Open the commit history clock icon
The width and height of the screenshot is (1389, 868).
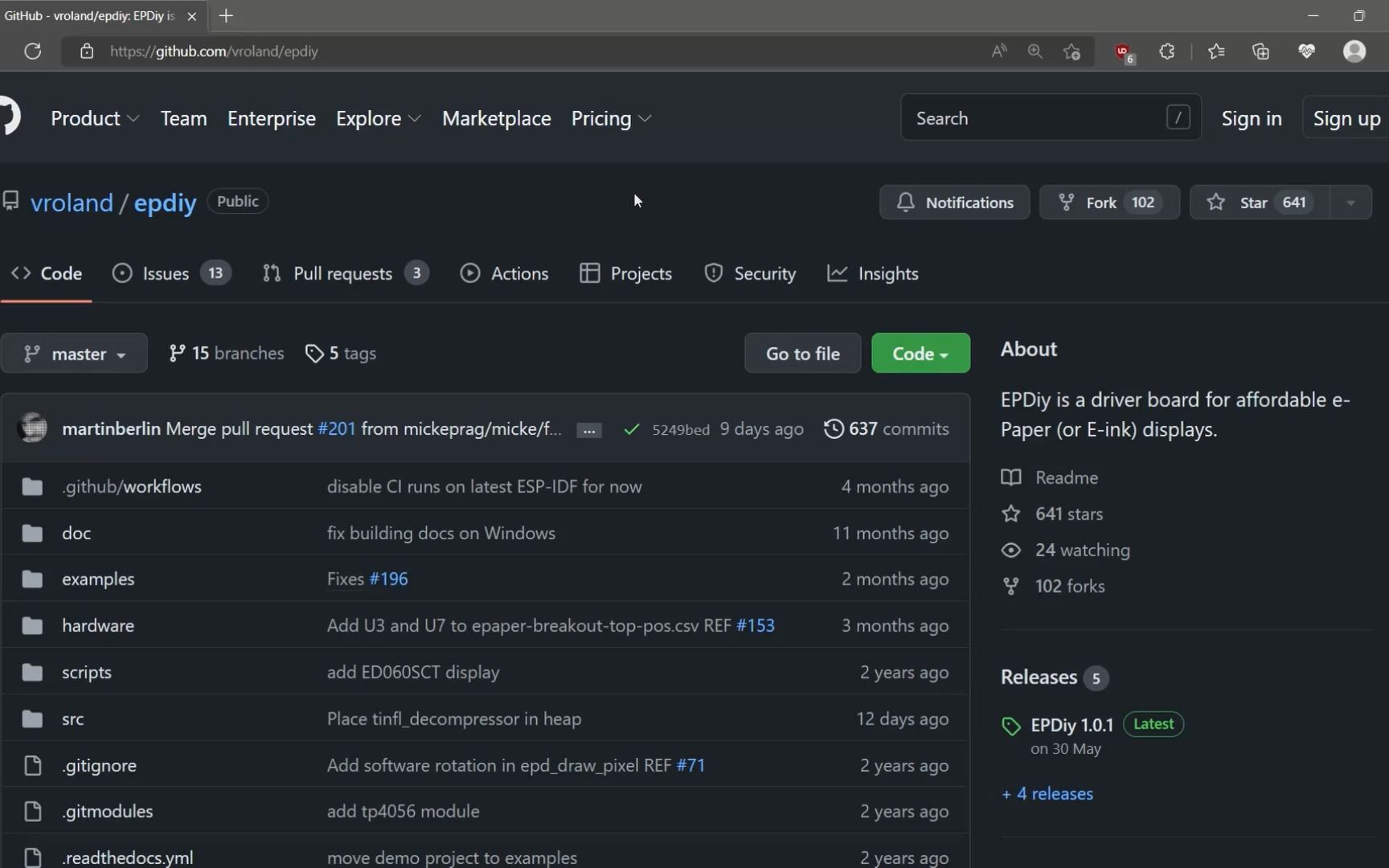(x=834, y=428)
